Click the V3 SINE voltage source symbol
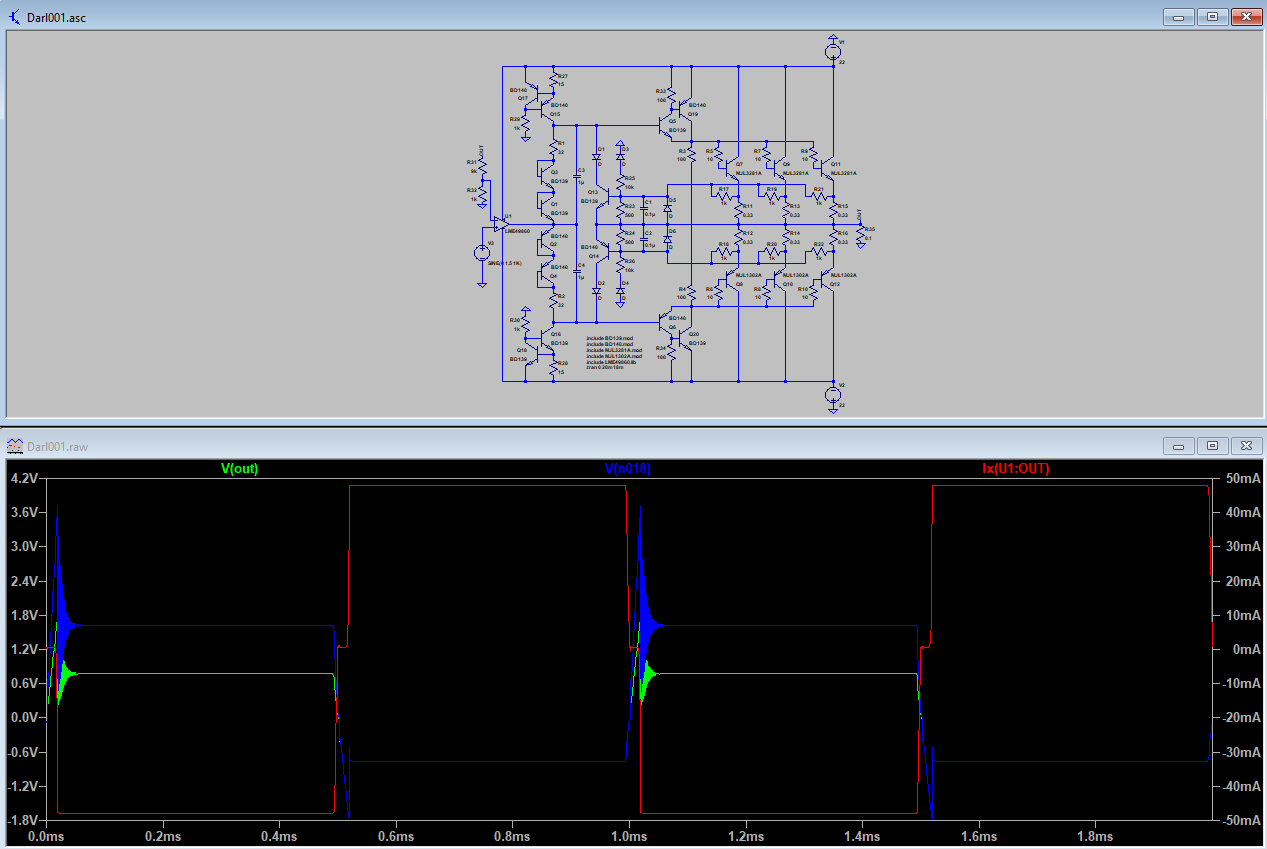Screen dimensions: 1267x849 click(481, 253)
